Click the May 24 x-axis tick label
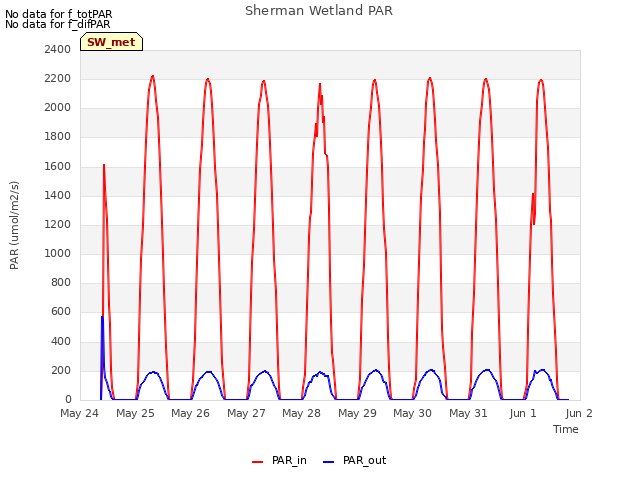The height and width of the screenshot is (480, 640). (x=80, y=413)
